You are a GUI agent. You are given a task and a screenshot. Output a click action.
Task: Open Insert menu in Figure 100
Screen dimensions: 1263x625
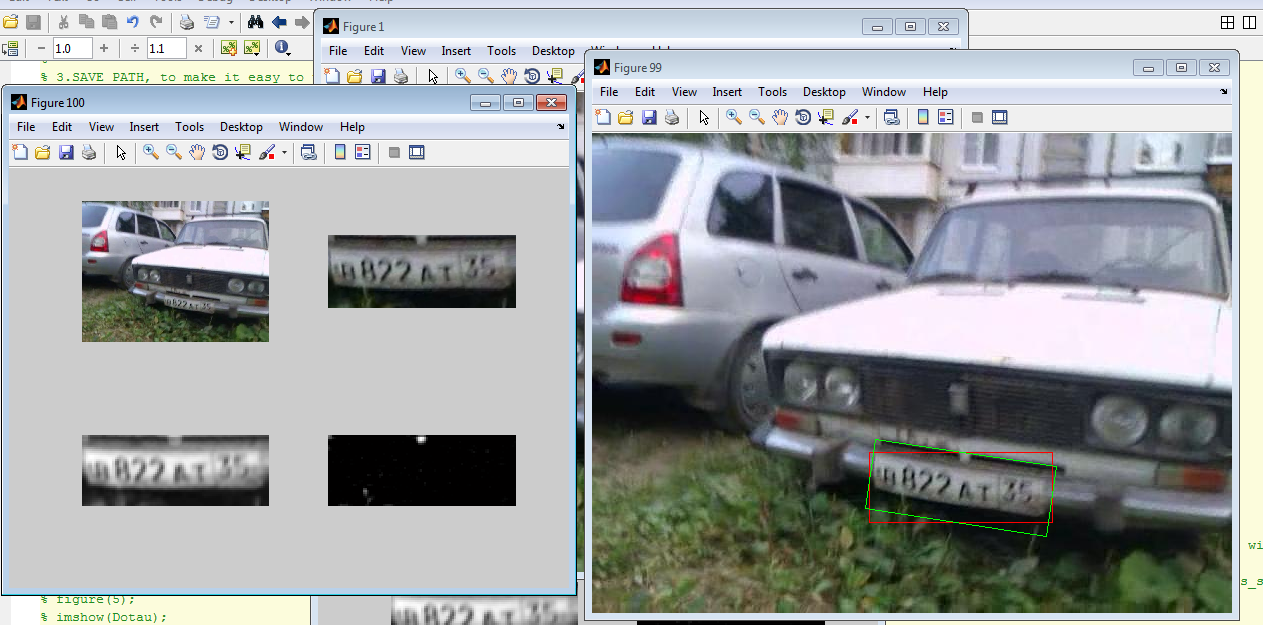144,127
